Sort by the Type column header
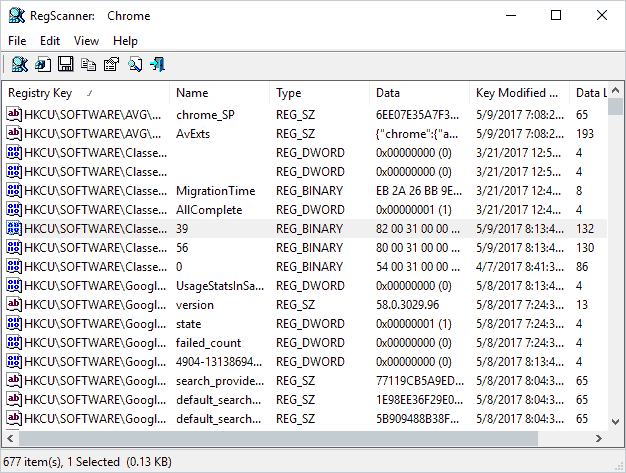The width and height of the screenshot is (626, 473). click(x=319, y=93)
